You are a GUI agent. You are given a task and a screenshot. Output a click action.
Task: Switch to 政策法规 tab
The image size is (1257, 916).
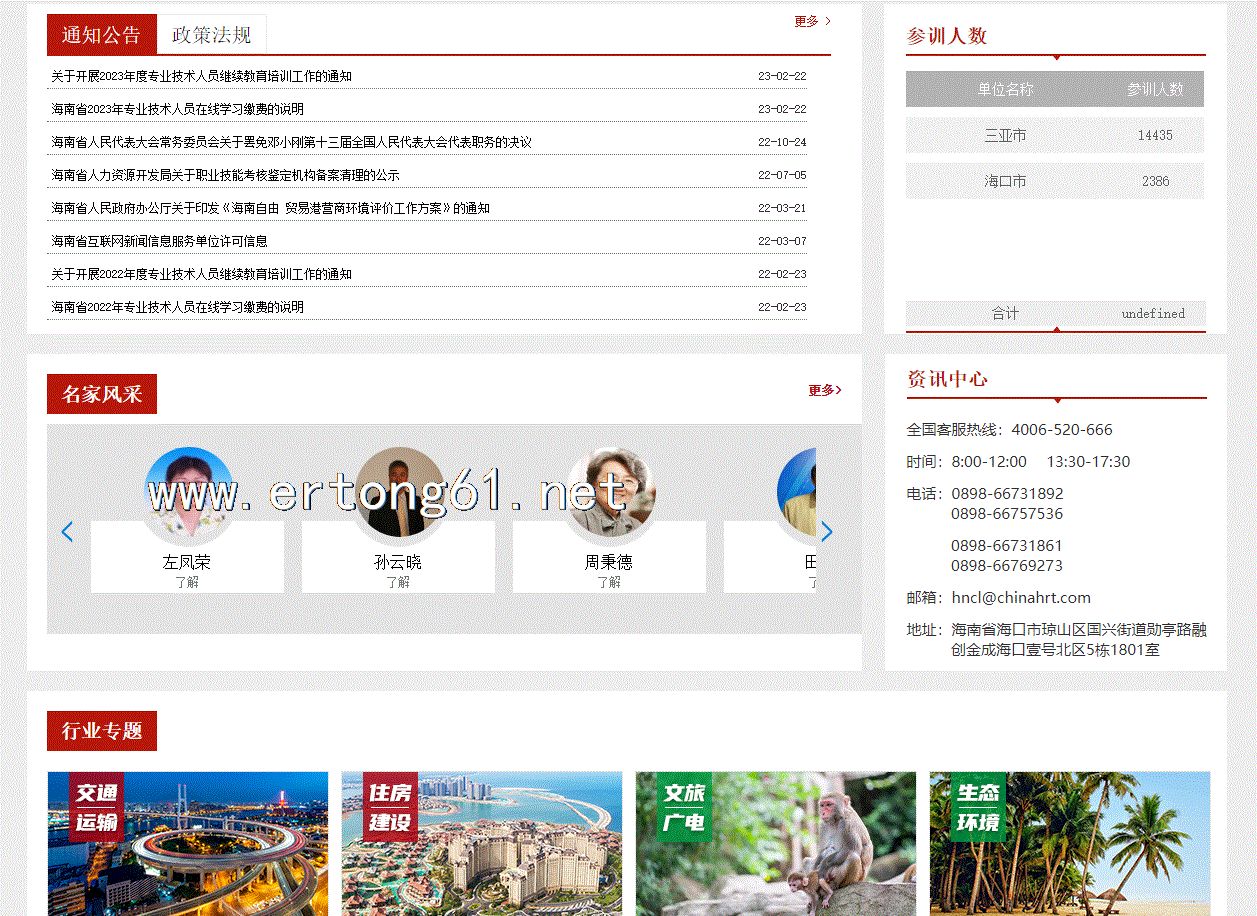point(212,35)
